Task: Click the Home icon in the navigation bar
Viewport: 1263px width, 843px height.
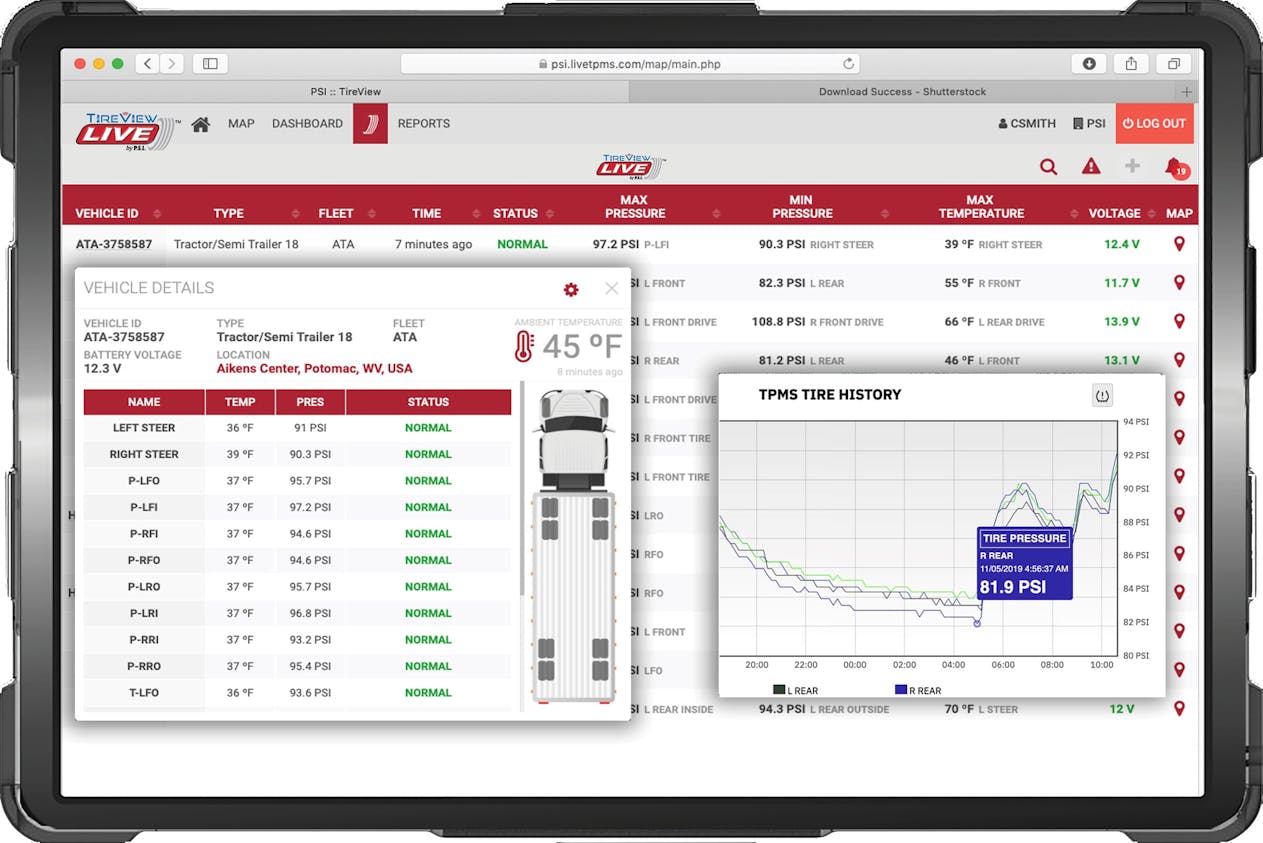Action: point(200,123)
